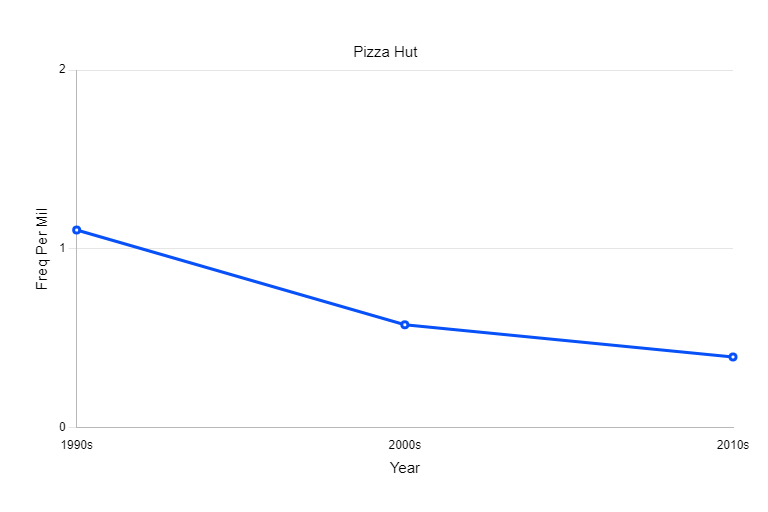Select the Freq Per Mil axis title
Image resolution: width=768 pixels, height=512 pixels.
[42, 249]
